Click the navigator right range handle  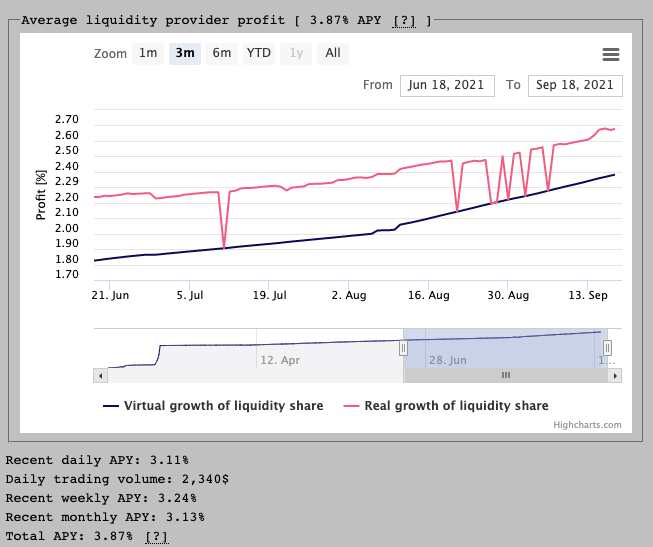[607, 348]
